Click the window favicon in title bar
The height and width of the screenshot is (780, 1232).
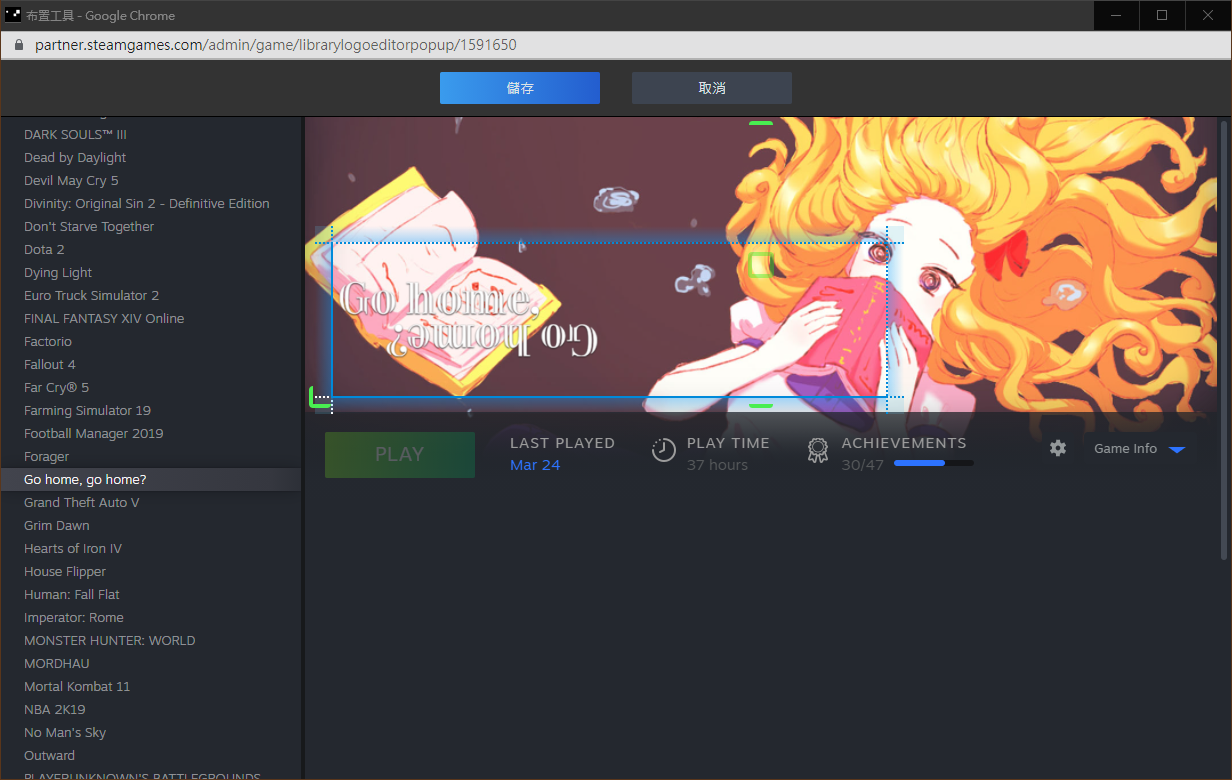tap(14, 15)
